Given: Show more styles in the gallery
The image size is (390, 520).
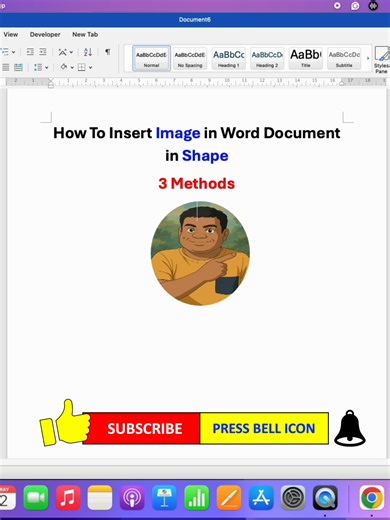Looking at the screenshot, I should point(368,58).
